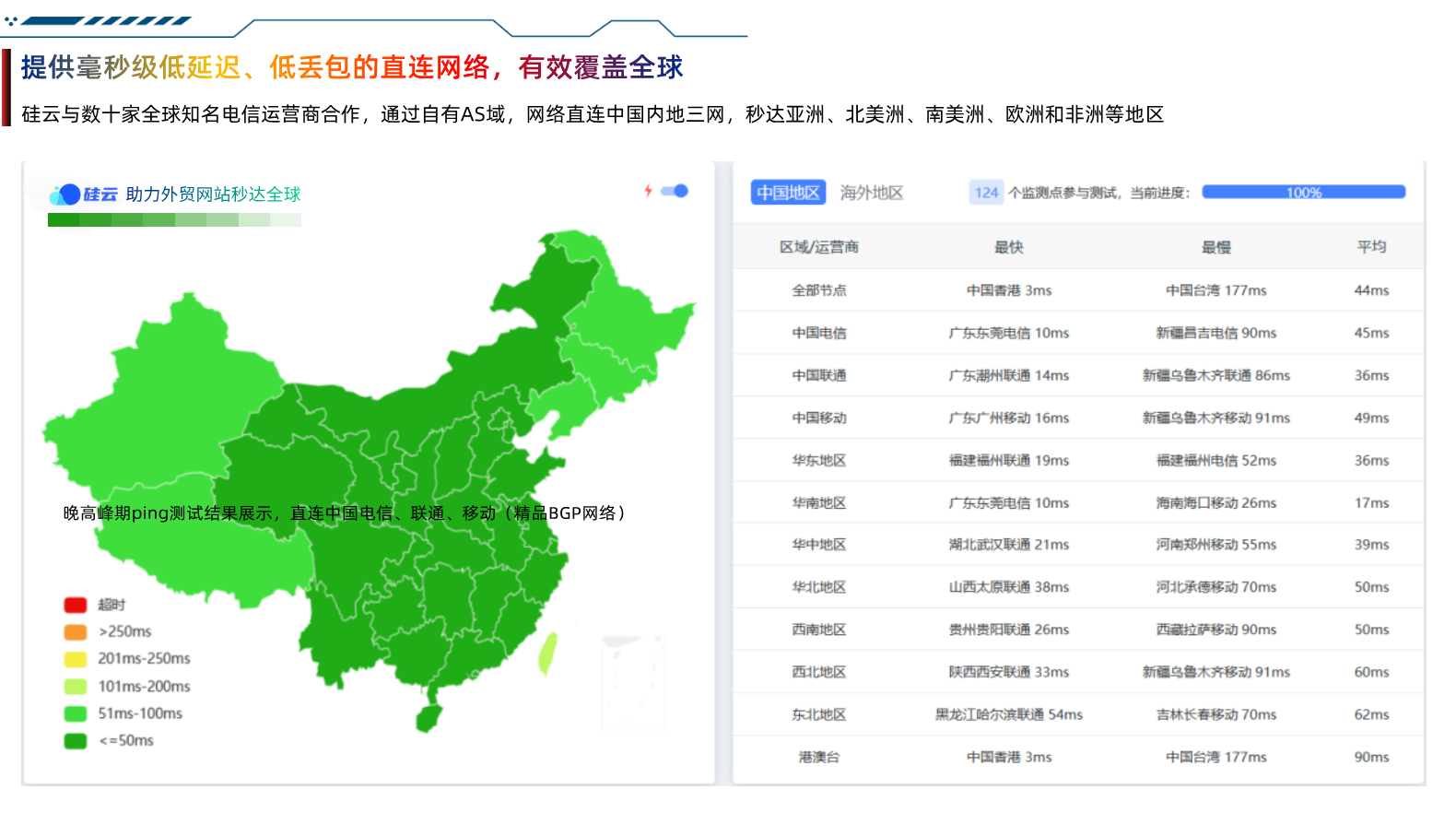
Task: Click the 最慢 column header
Action: point(1215,247)
